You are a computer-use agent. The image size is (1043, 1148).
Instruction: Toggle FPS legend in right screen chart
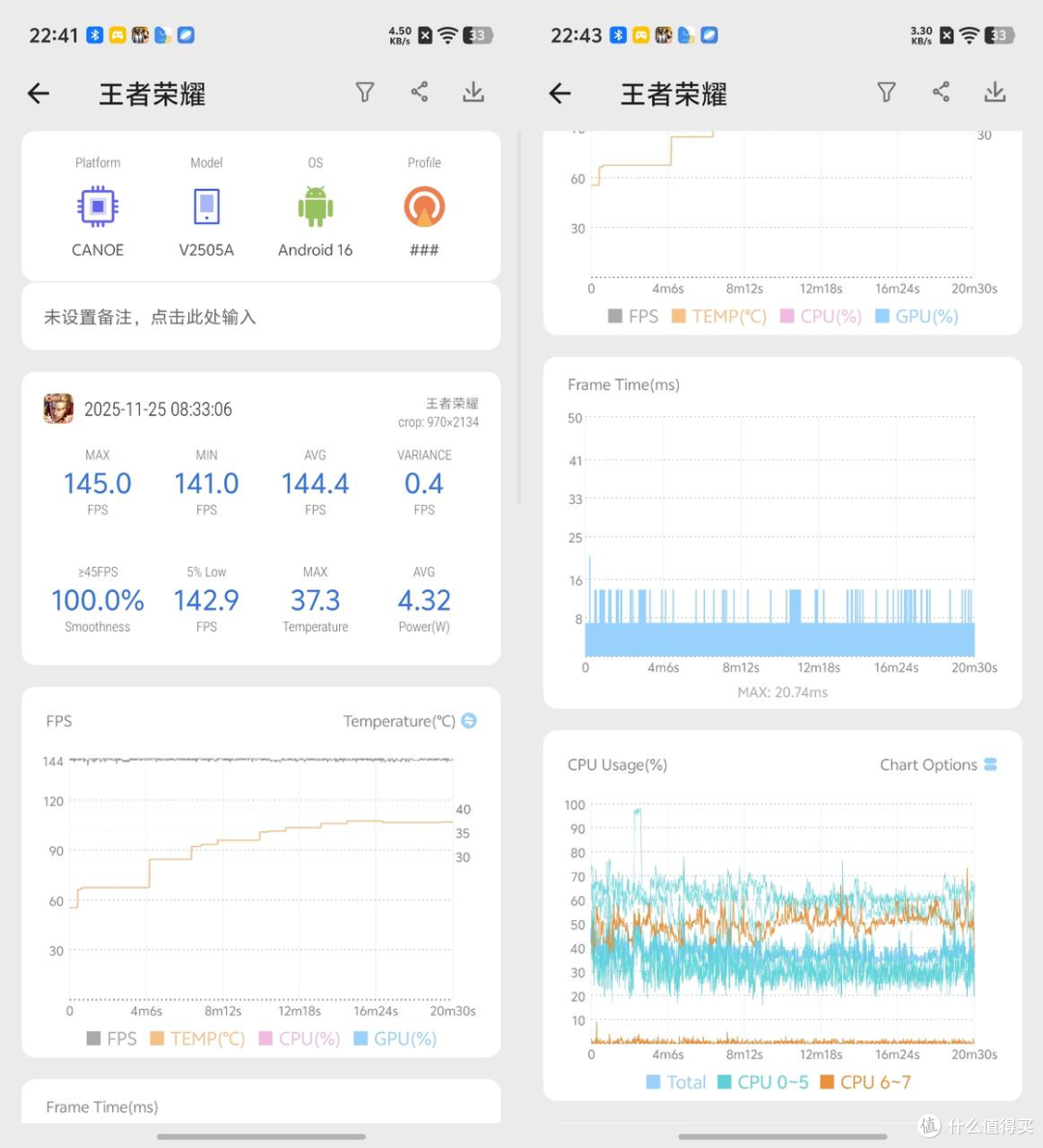pos(634,317)
